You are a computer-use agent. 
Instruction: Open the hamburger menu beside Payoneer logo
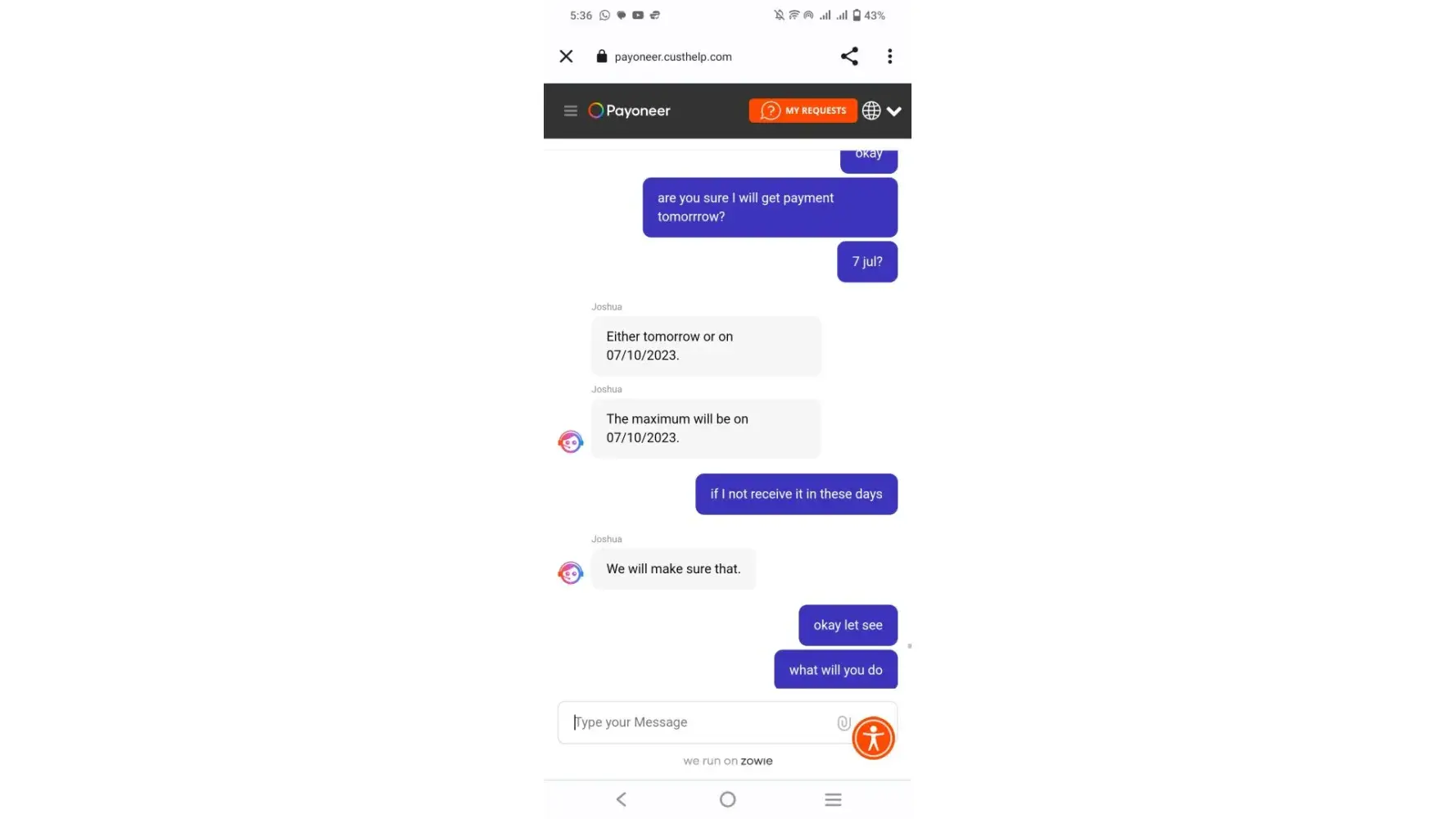pyautogui.click(x=571, y=111)
